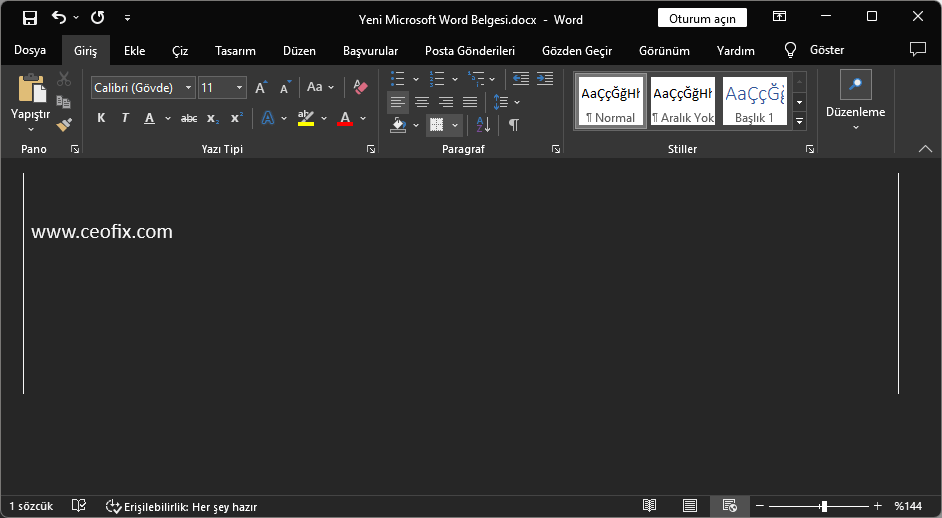The height and width of the screenshot is (518, 942).
Task: Open the Quick Access Toolbar customize arrow
Action: pyautogui.click(x=127, y=18)
